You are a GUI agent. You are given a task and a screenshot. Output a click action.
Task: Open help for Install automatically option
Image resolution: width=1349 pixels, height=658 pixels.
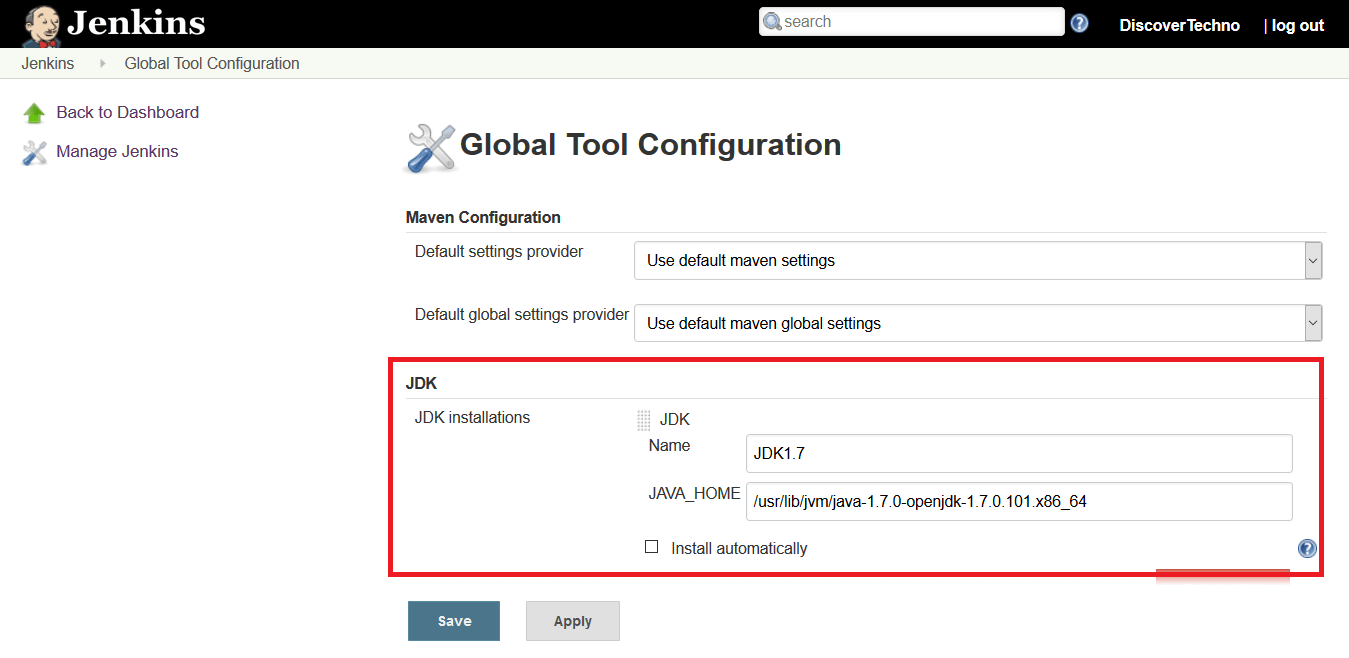1306,548
